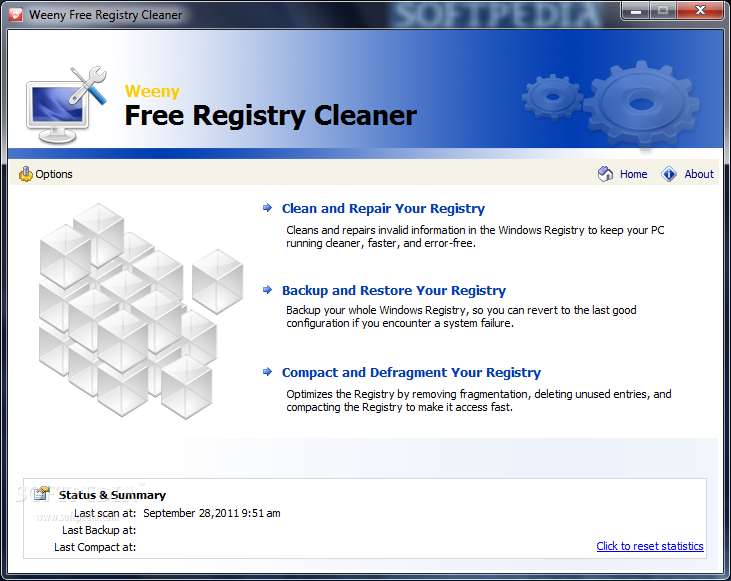Open the Options hand icon
The height and width of the screenshot is (581, 731).
click(x=26, y=174)
